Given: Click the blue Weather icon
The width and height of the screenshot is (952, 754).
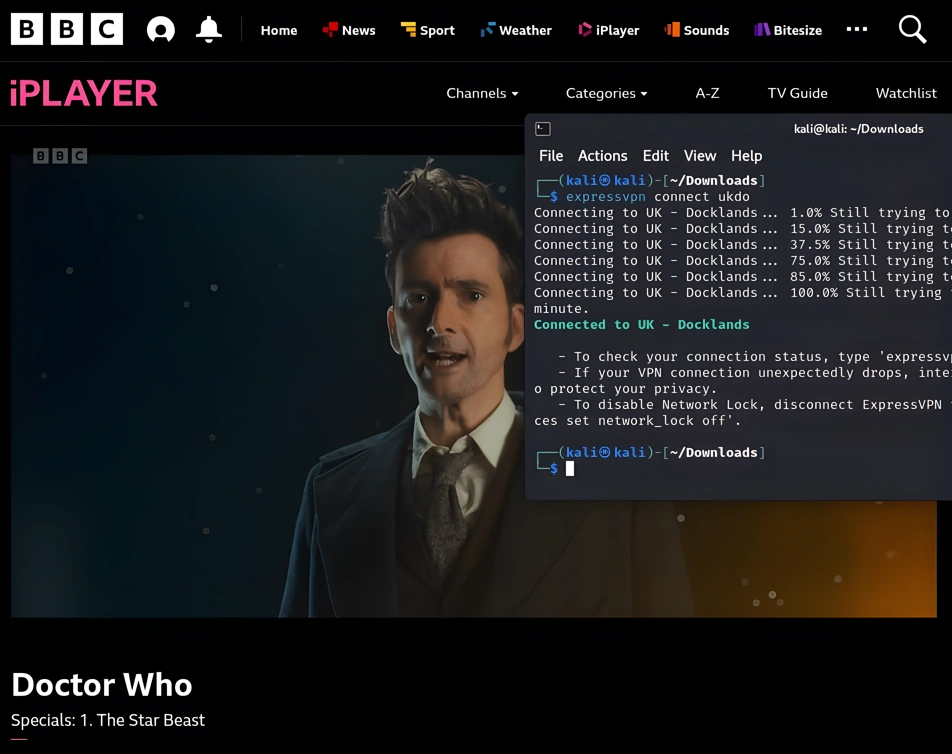Looking at the screenshot, I should (x=488, y=29).
